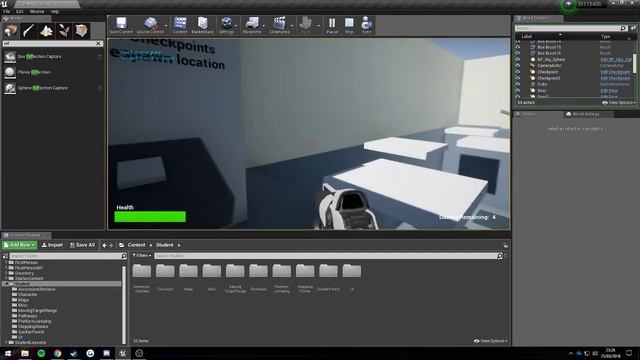This screenshot has width=640, height=360.
Task: Expand the Cinematics dropdown arrow
Action: (x=292, y=26)
